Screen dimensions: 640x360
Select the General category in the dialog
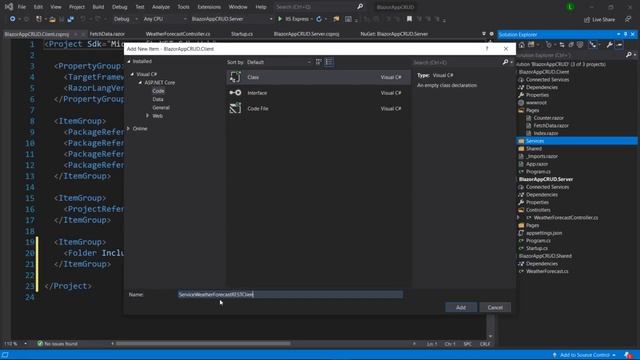[x=161, y=108]
